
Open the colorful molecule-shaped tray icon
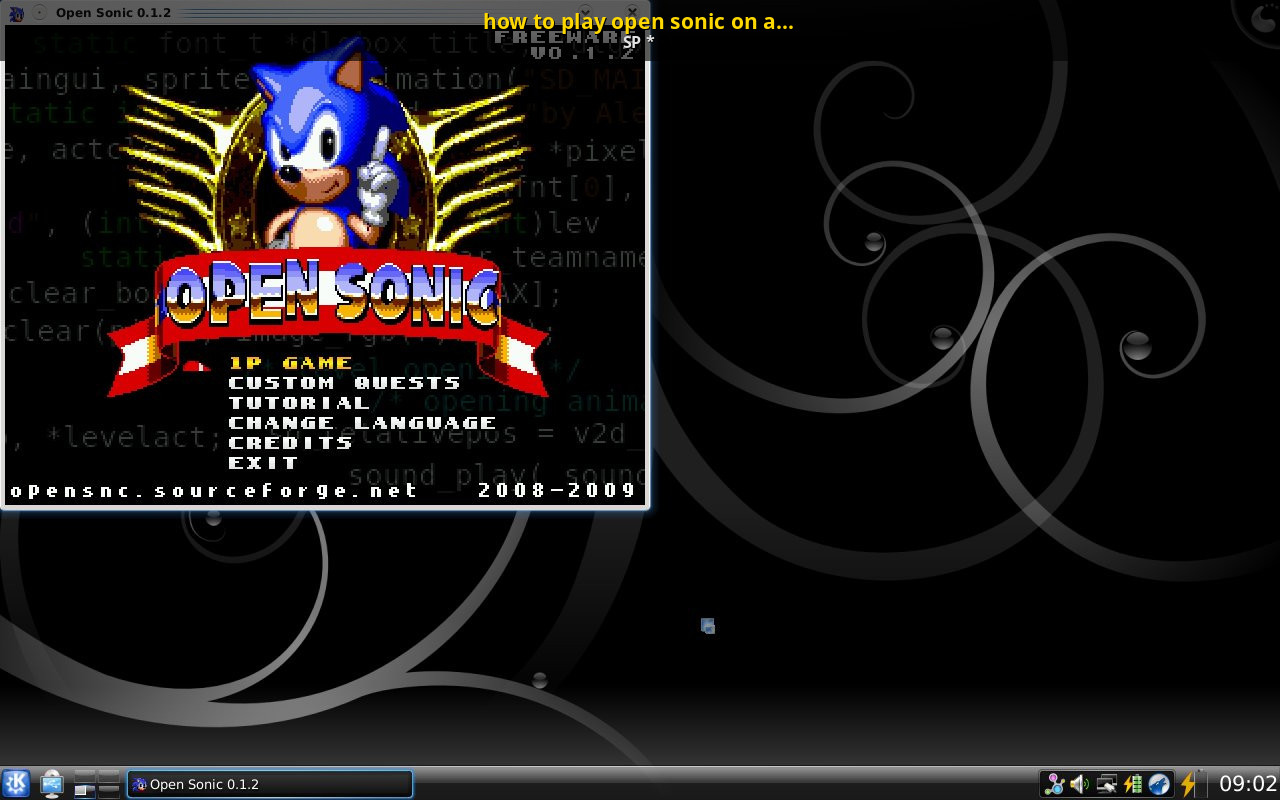[x=1054, y=784]
